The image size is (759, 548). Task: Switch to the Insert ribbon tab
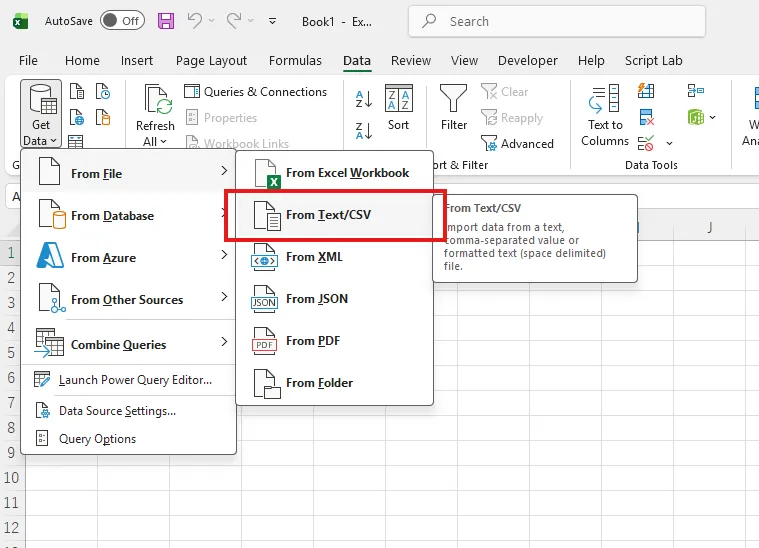(137, 61)
